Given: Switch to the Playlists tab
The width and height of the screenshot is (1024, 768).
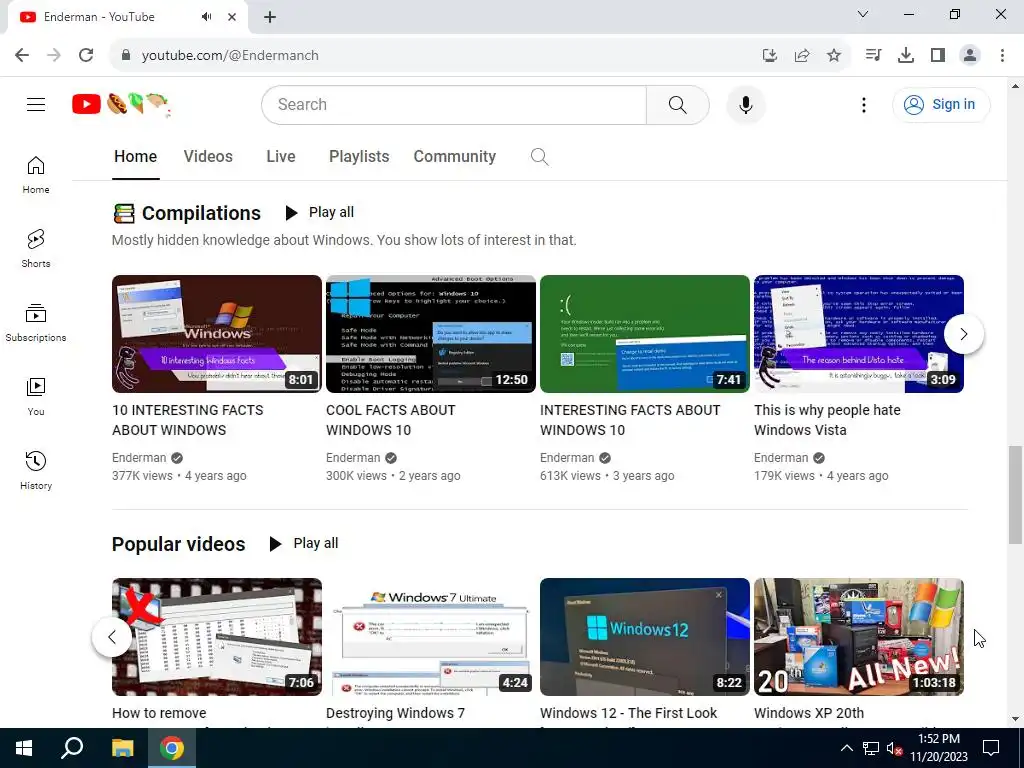Looking at the screenshot, I should point(359,157).
